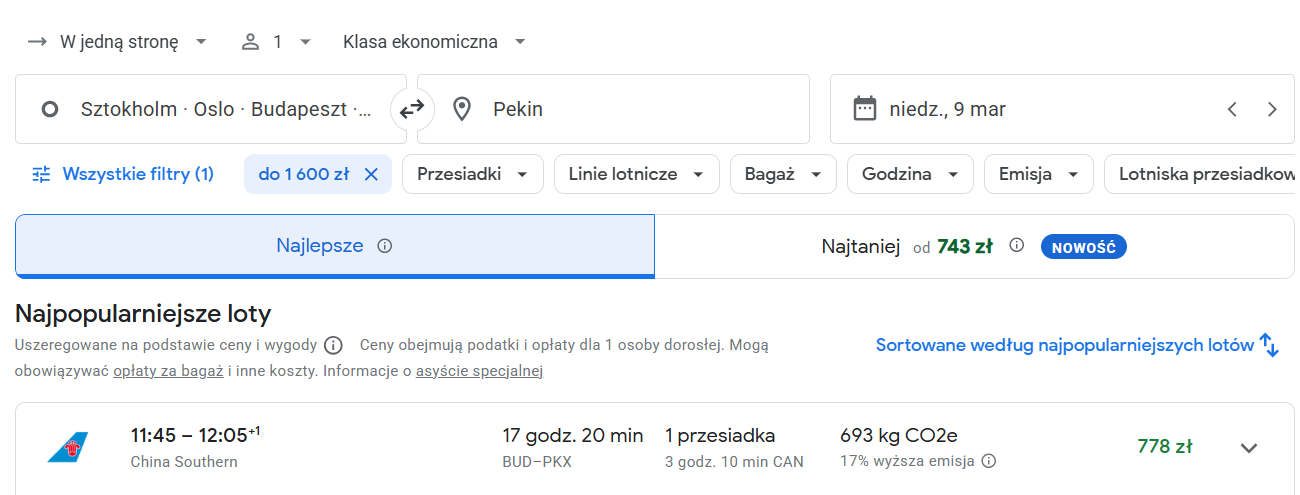Click '693 kg CO2e' emission value
This screenshot has height=495, width=1300.
[899, 435]
